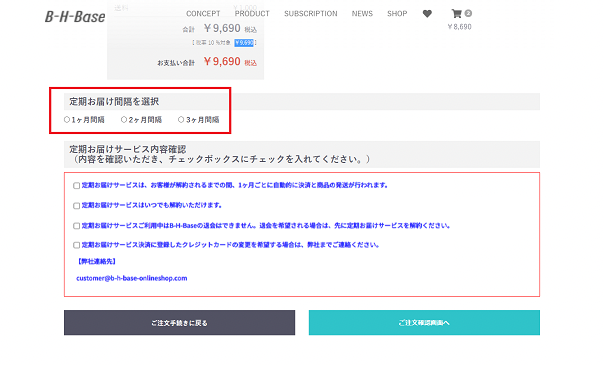Open the NEWS menu item
The height and width of the screenshot is (365, 604).
click(x=362, y=14)
